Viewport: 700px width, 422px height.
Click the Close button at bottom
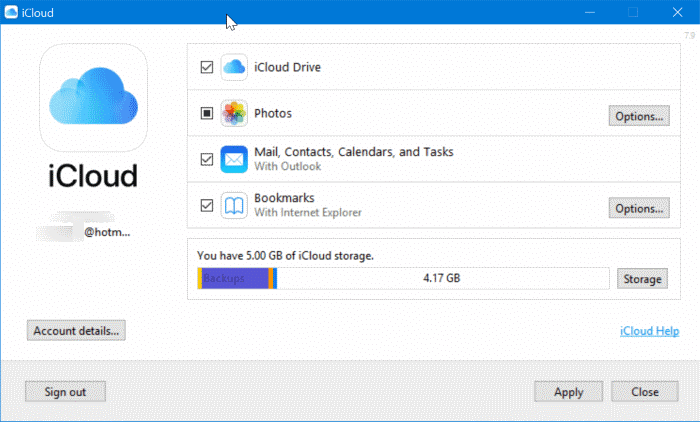(x=645, y=392)
